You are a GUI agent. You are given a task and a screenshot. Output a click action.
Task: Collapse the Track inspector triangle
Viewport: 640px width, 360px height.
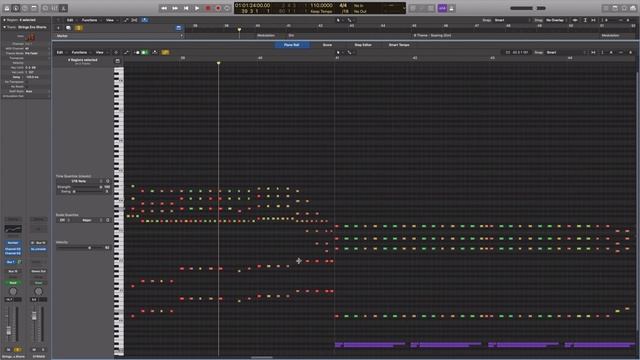[x=4, y=27]
